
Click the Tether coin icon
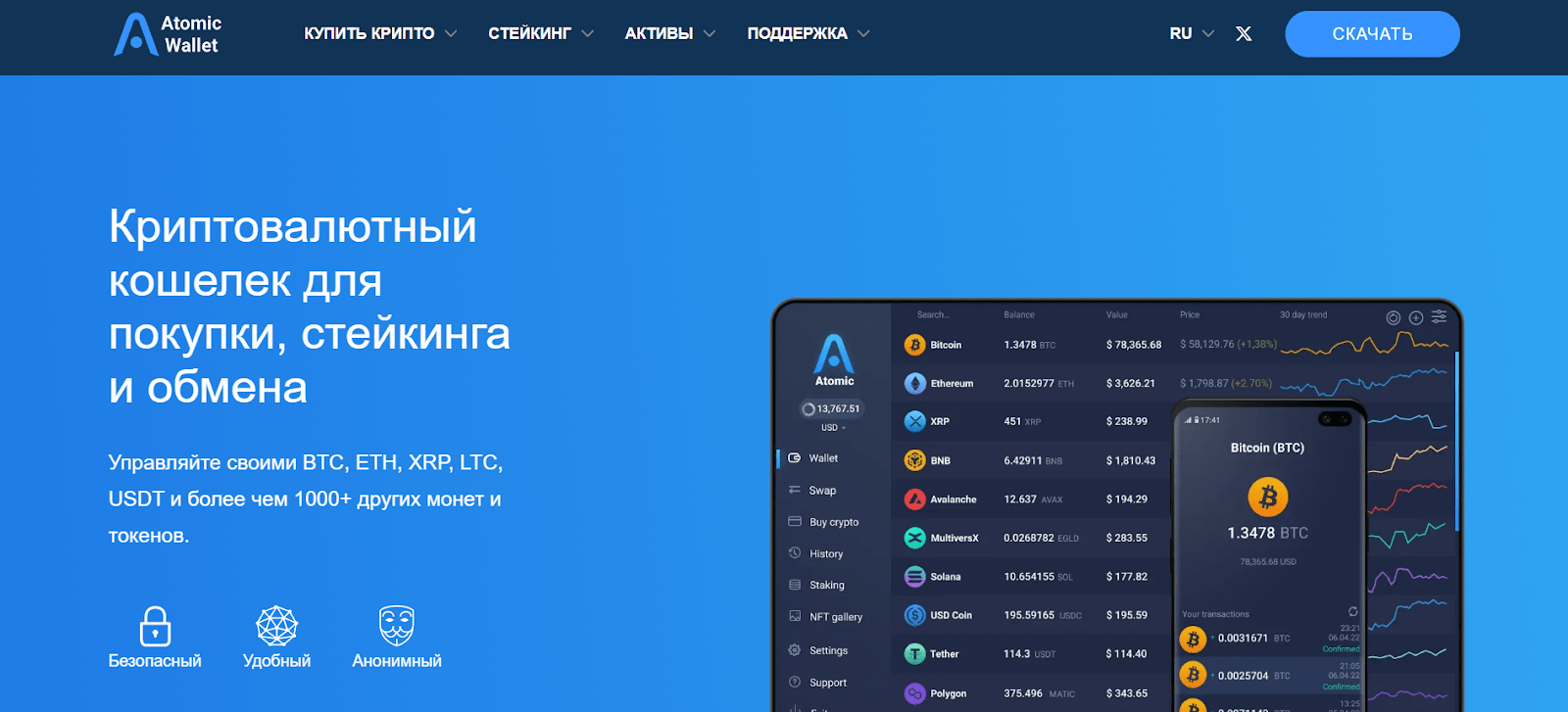[x=914, y=654]
